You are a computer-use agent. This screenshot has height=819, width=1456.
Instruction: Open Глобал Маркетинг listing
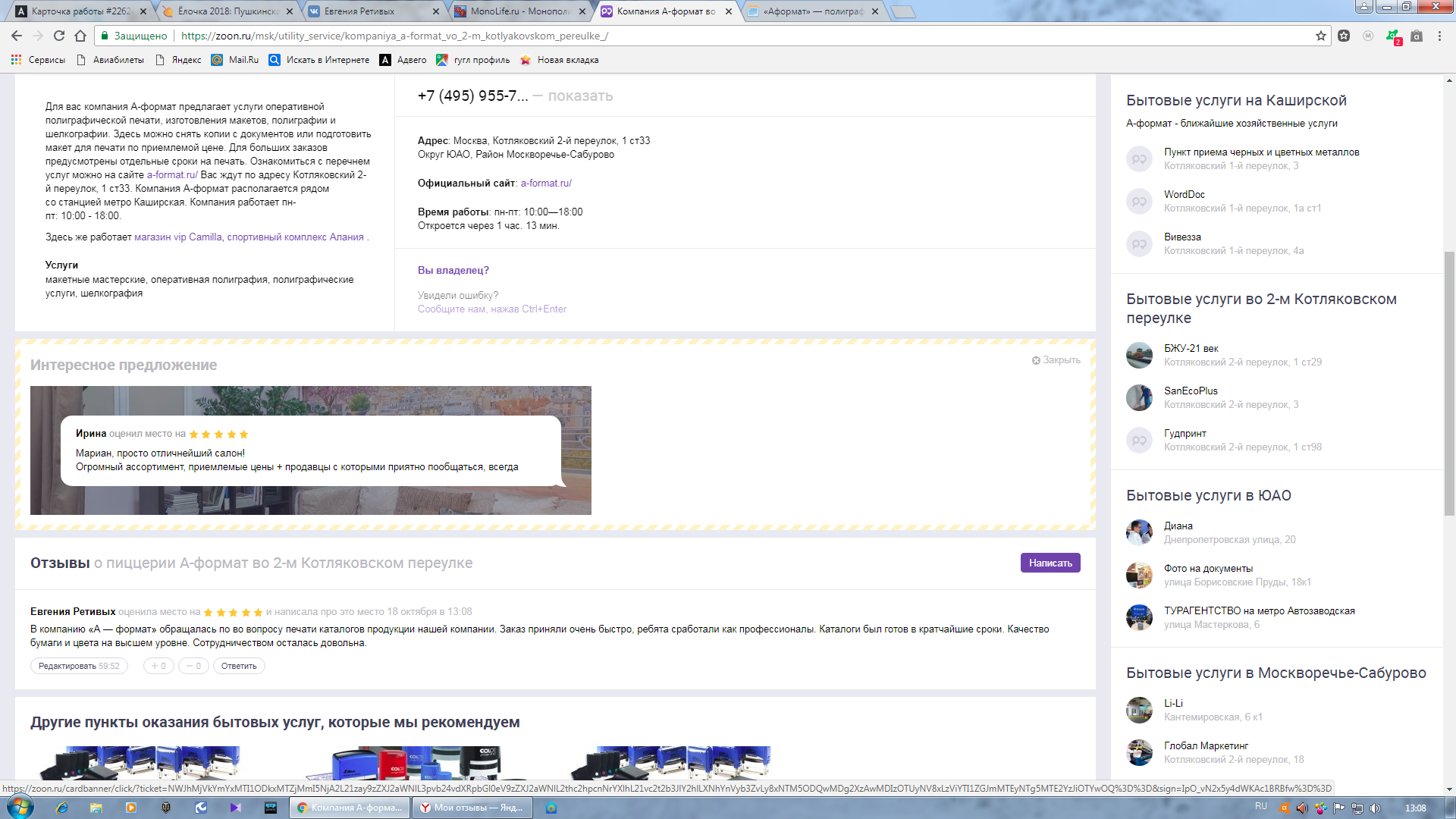[x=1206, y=745]
